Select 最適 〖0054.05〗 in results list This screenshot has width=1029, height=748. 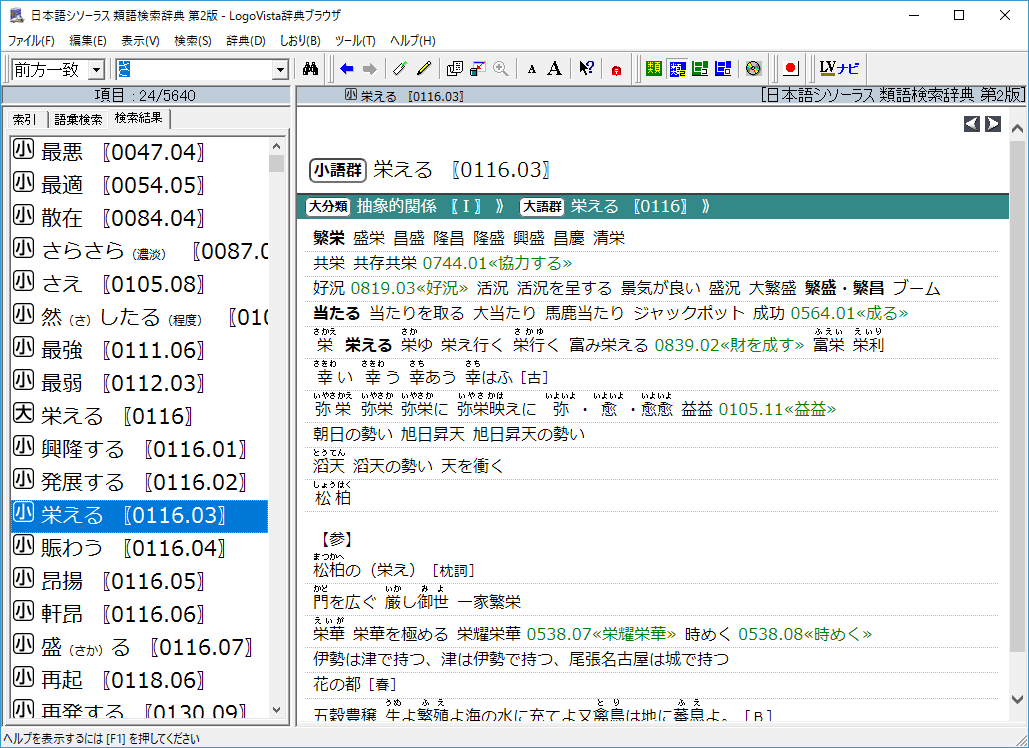(x=139, y=184)
